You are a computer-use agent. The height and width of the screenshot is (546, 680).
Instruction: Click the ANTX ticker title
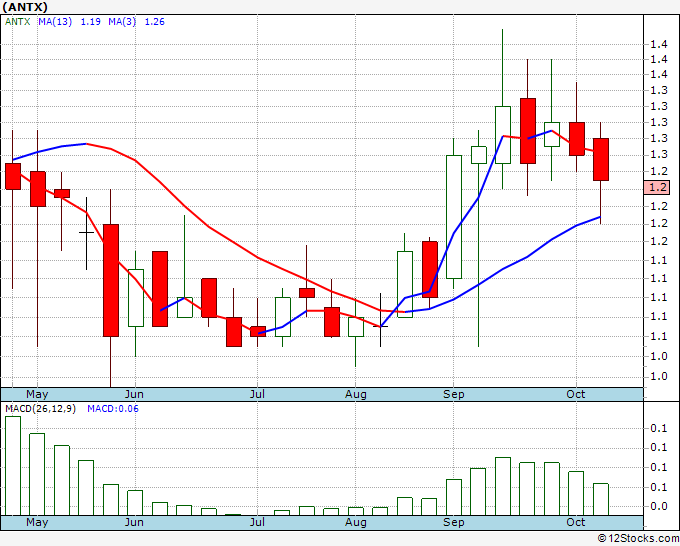pos(25,7)
